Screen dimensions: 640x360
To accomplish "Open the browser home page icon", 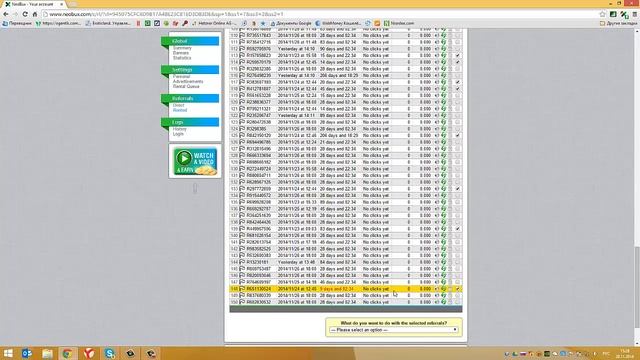I will tap(35, 14).
